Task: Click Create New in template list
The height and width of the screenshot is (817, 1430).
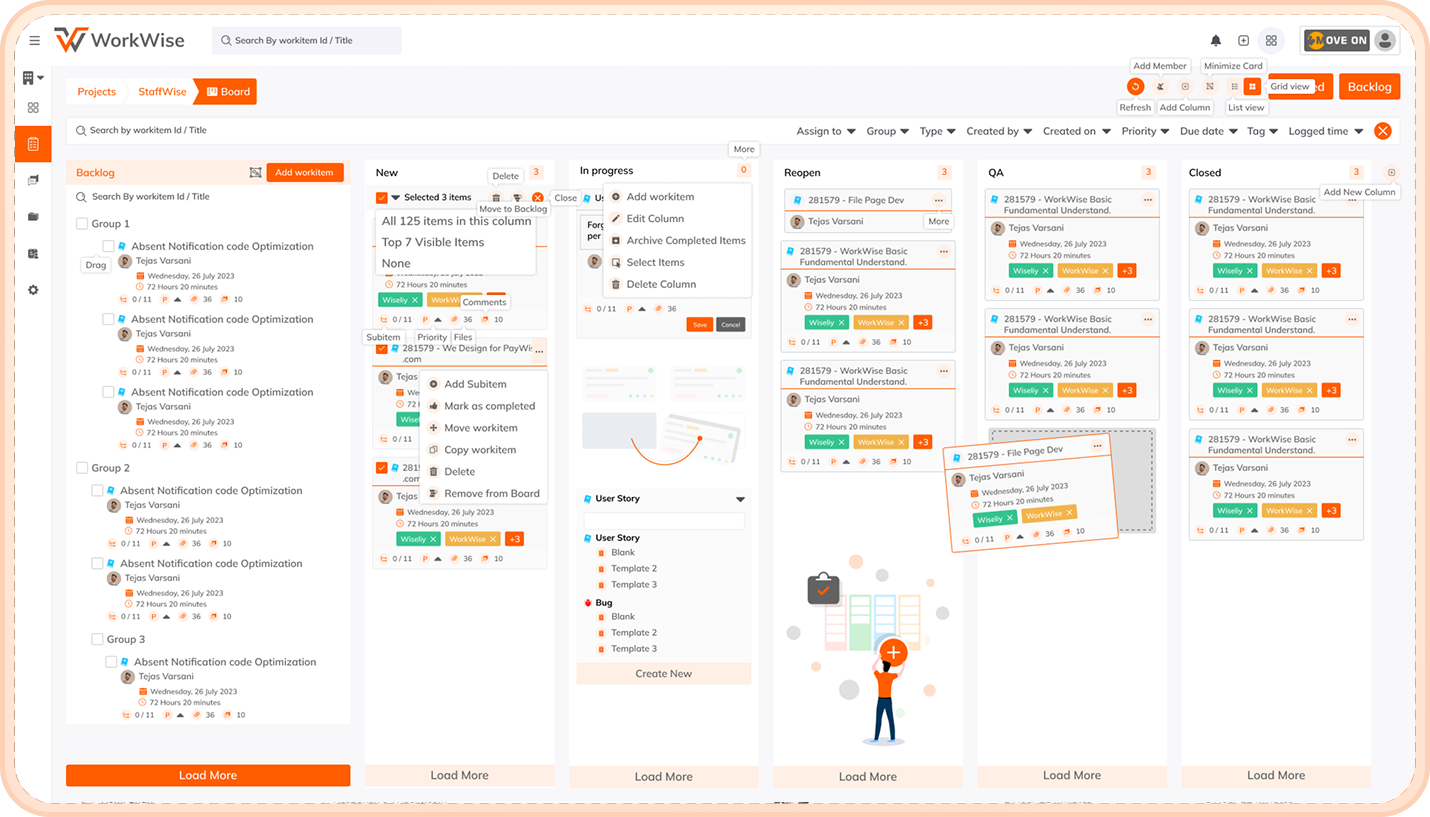Action: [x=664, y=674]
